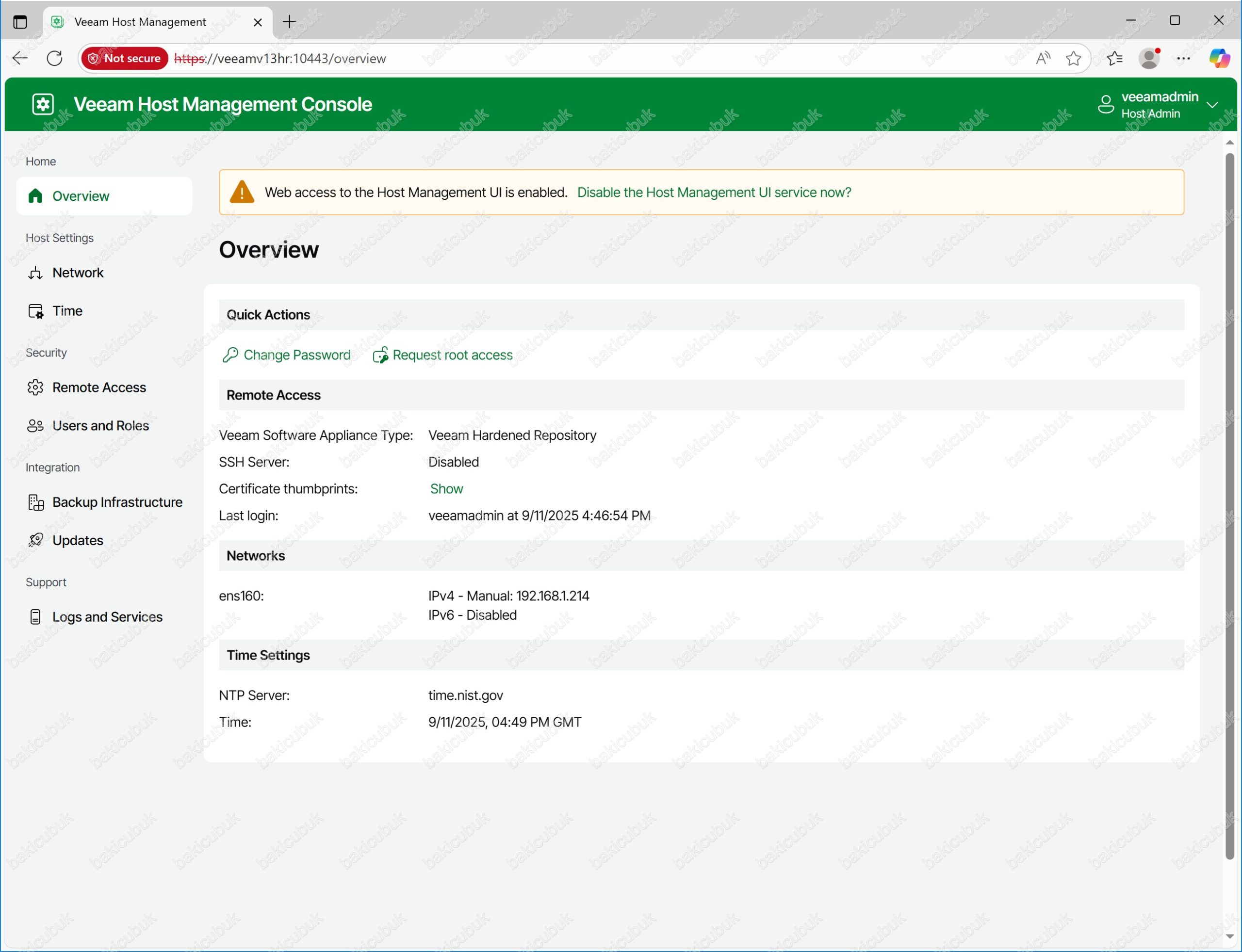Click the Veeam console logo icon
Screen dimensions: 1242x952
[43, 104]
